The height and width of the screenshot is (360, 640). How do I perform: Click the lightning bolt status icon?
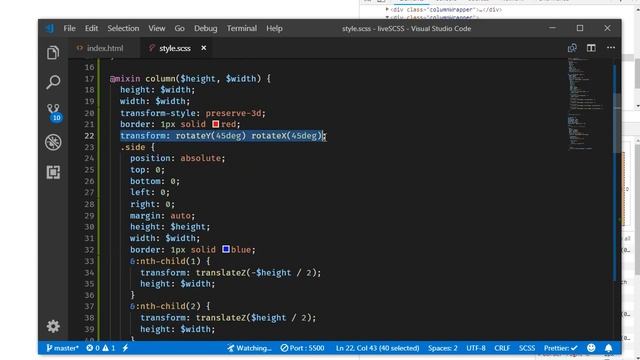[x=125, y=348]
